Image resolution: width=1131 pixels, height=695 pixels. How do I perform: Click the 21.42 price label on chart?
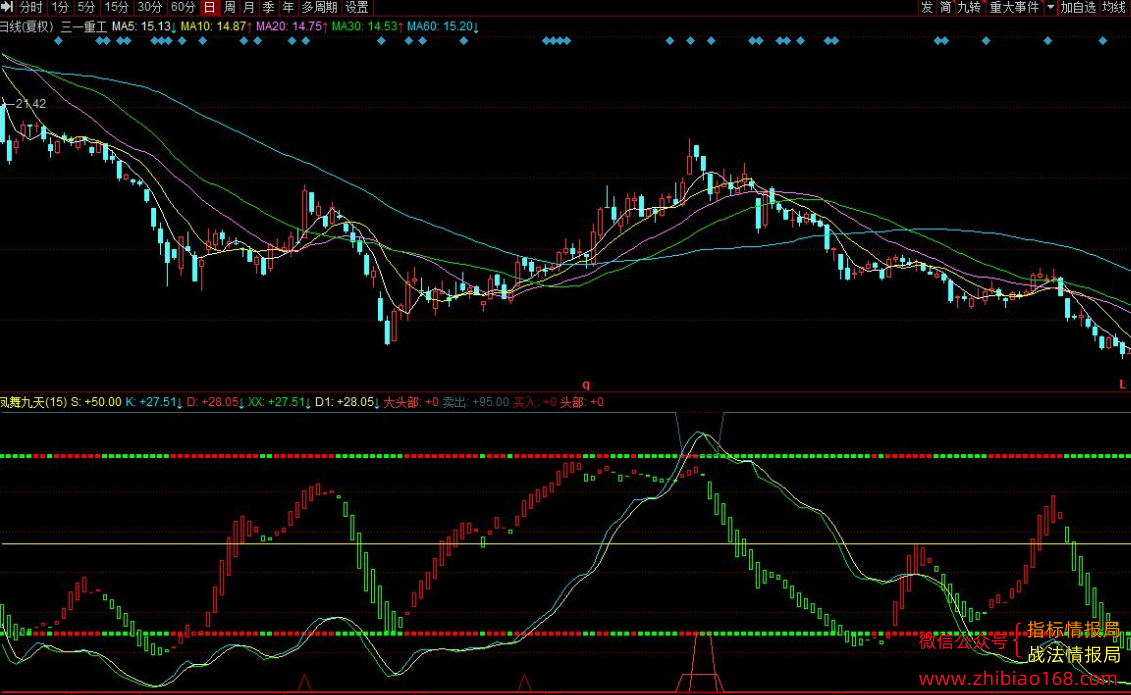30,104
